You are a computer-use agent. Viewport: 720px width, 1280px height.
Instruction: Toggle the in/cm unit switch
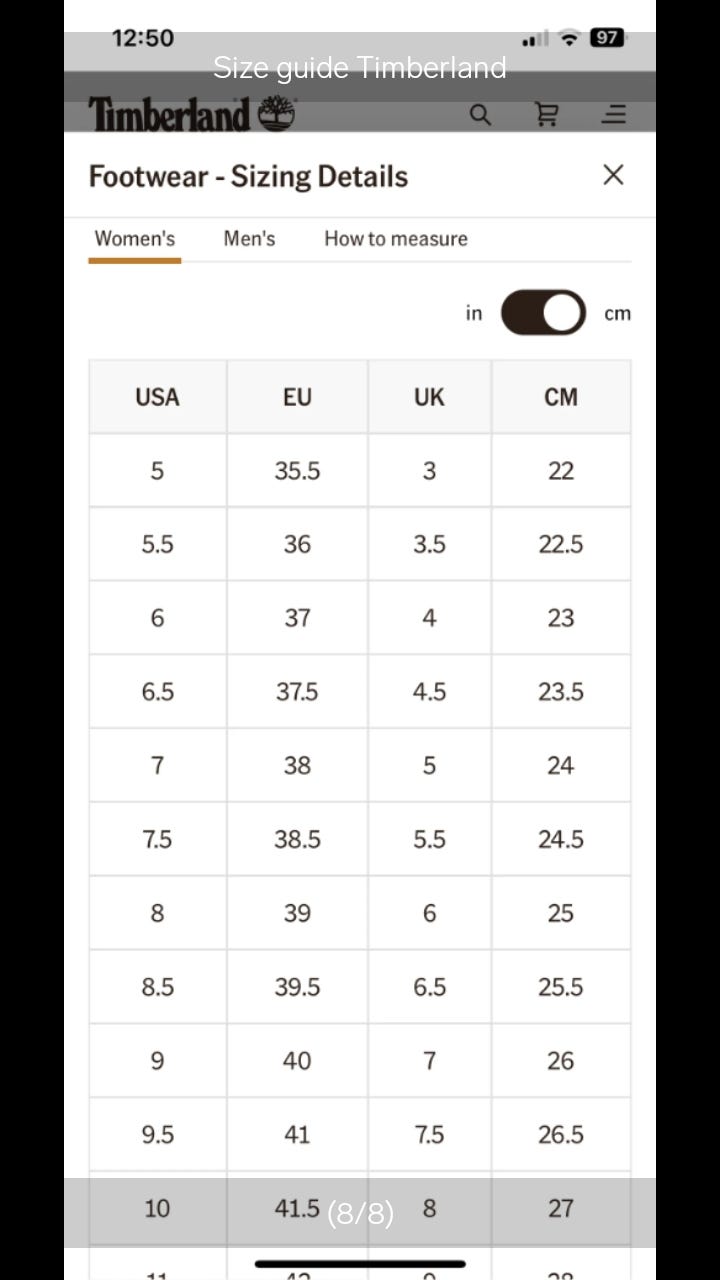(x=543, y=313)
